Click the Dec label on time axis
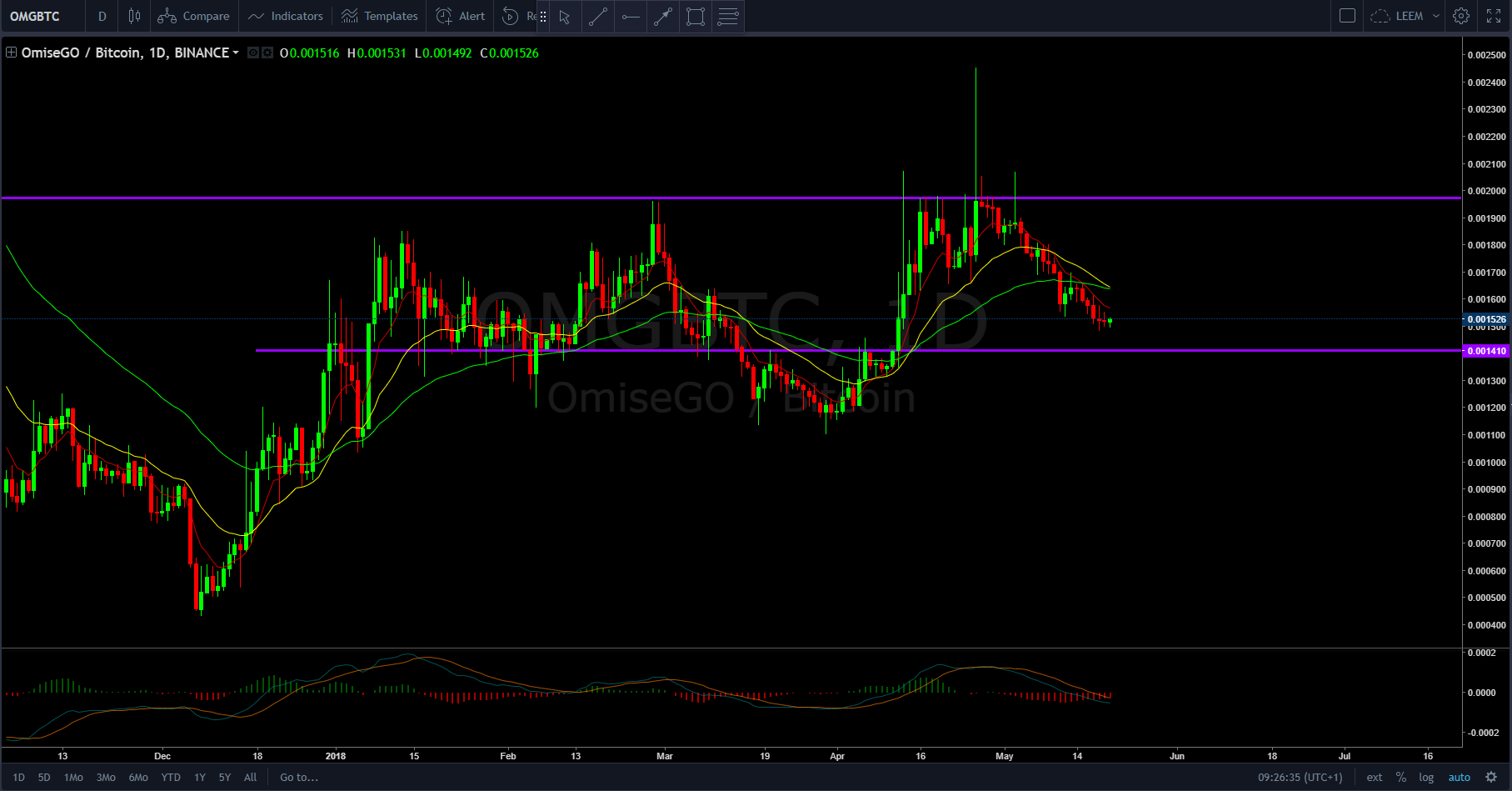Image resolution: width=1512 pixels, height=791 pixels. (162, 756)
